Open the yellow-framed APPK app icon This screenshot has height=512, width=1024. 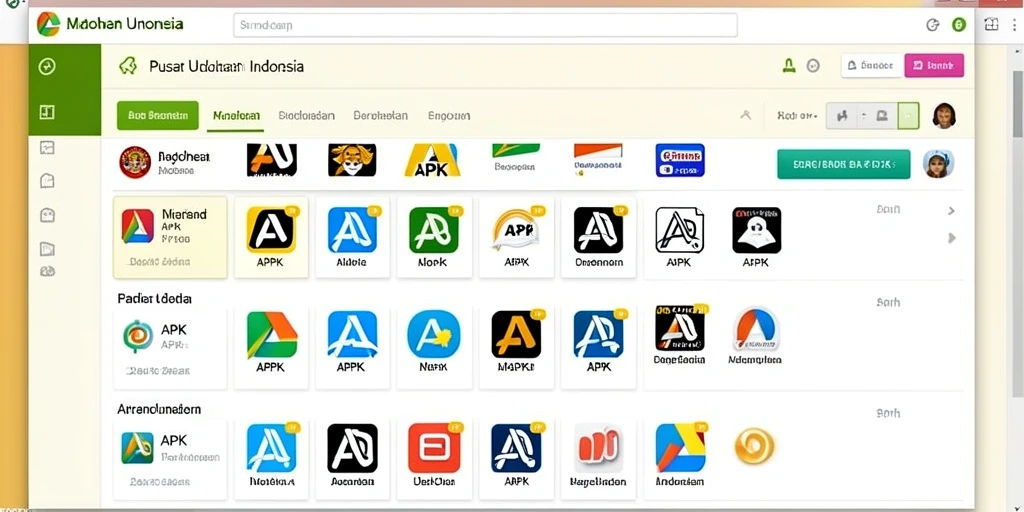(271, 231)
